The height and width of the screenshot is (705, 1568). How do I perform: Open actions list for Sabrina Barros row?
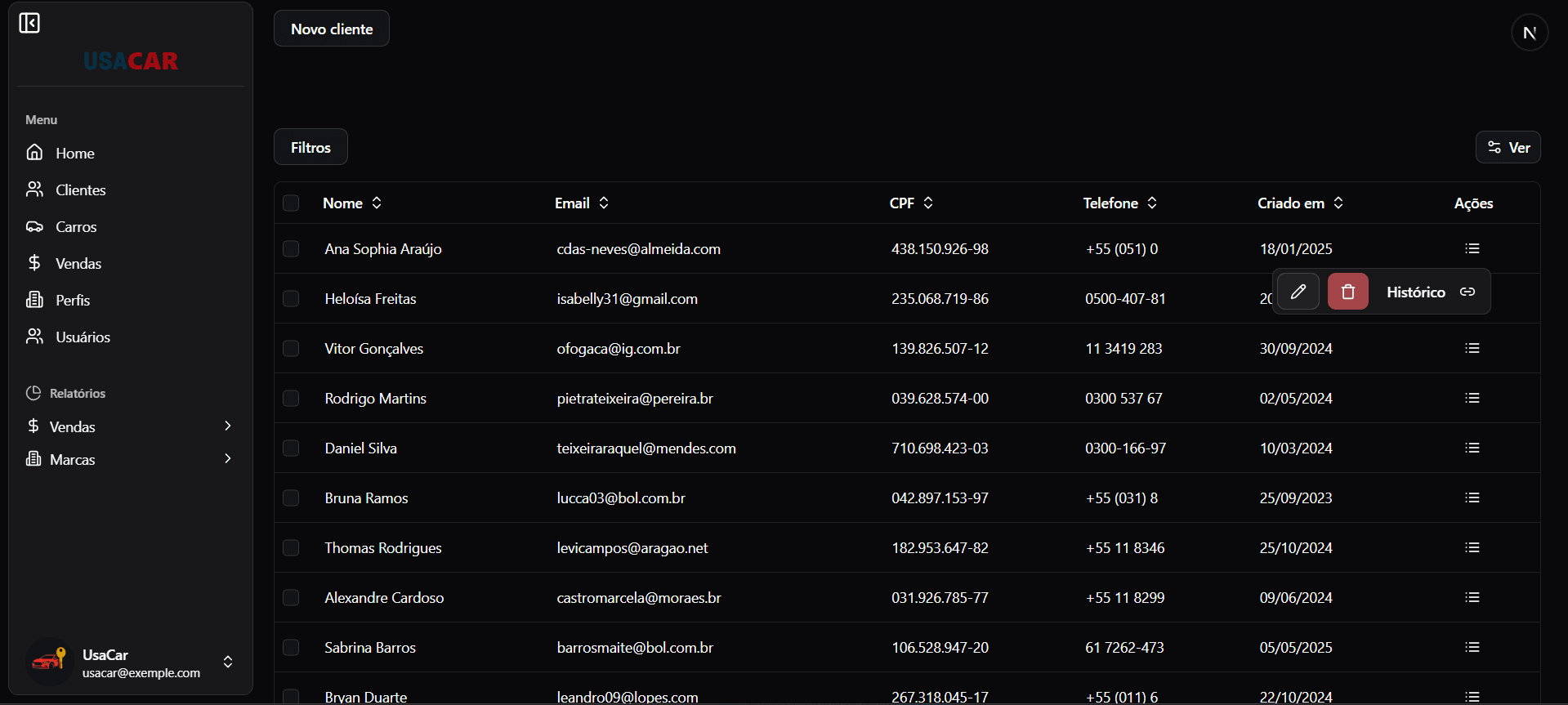point(1472,647)
